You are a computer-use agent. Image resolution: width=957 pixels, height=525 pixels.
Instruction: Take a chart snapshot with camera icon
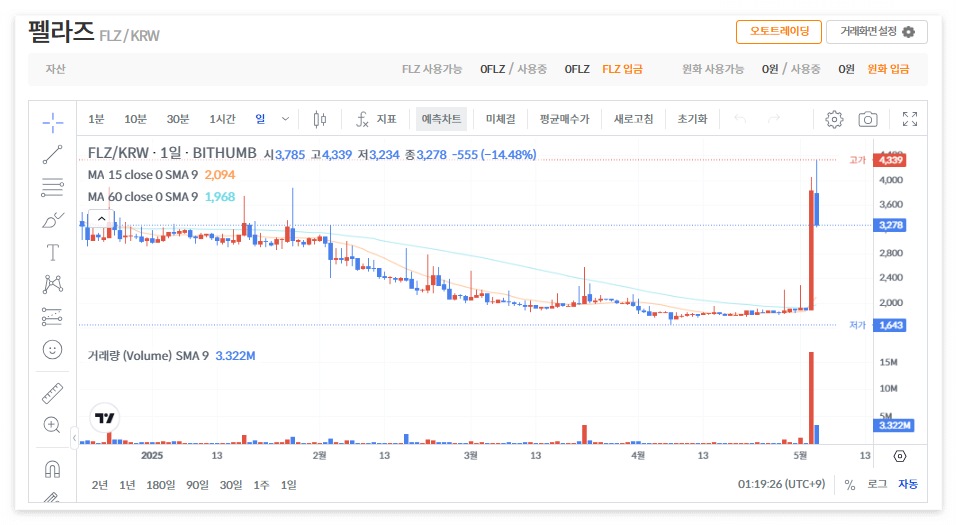tap(868, 119)
